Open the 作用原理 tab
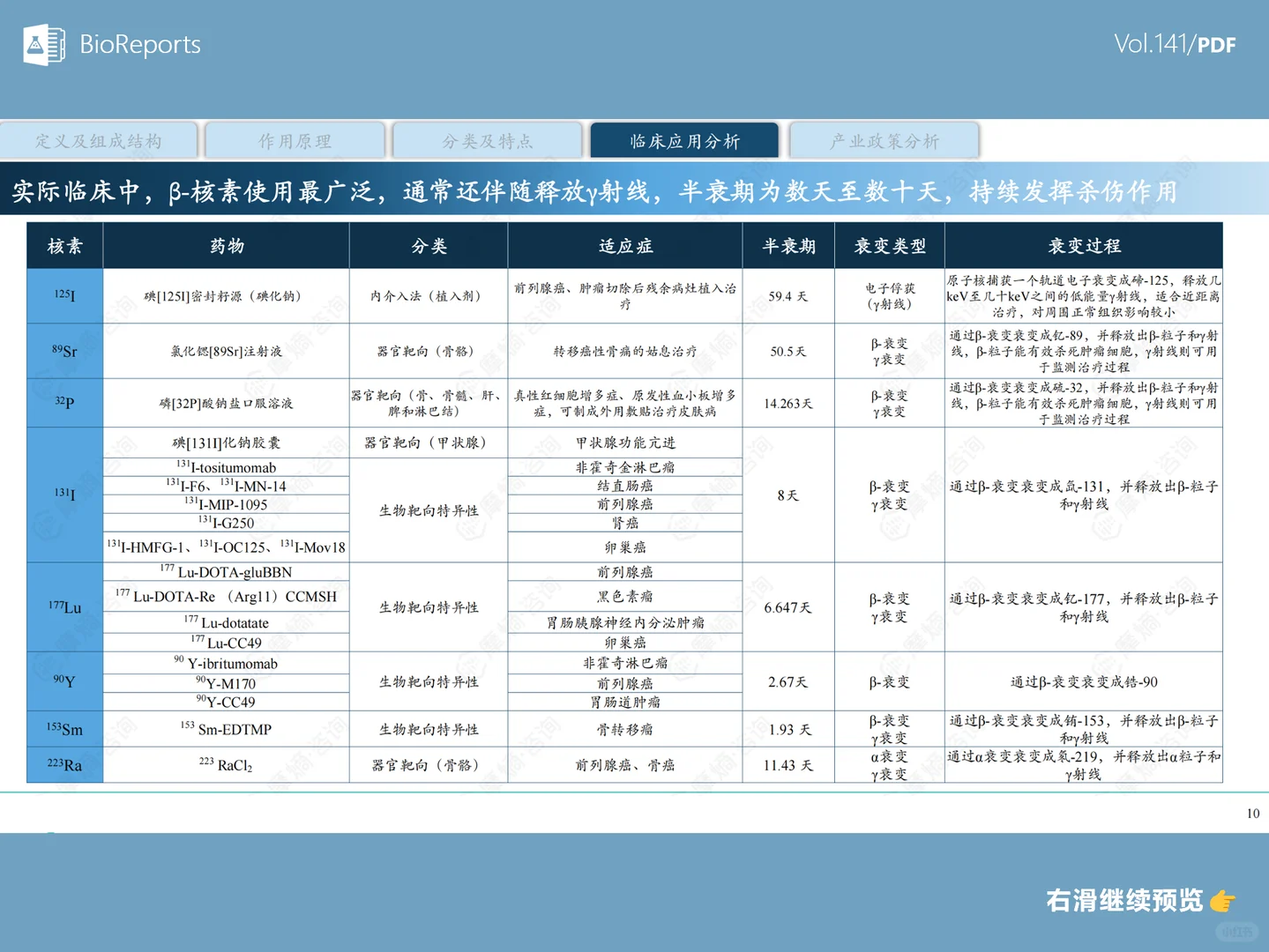Screen dimensions: 1269x952 295,140
